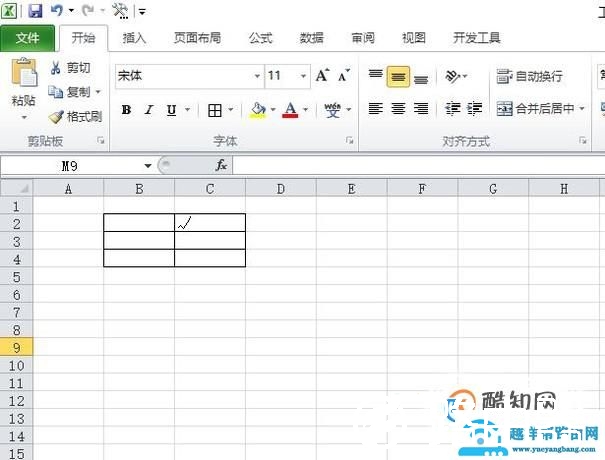
Task: Open the underline style dropdown arrow
Action: pos(188,110)
